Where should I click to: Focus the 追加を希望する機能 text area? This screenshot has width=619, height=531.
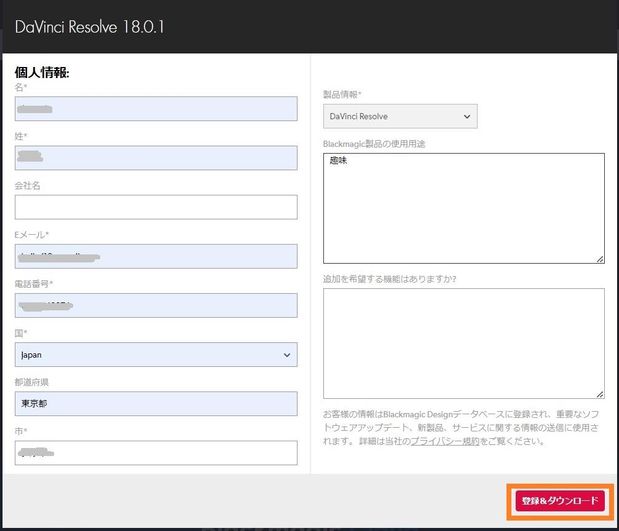coord(464,343)
